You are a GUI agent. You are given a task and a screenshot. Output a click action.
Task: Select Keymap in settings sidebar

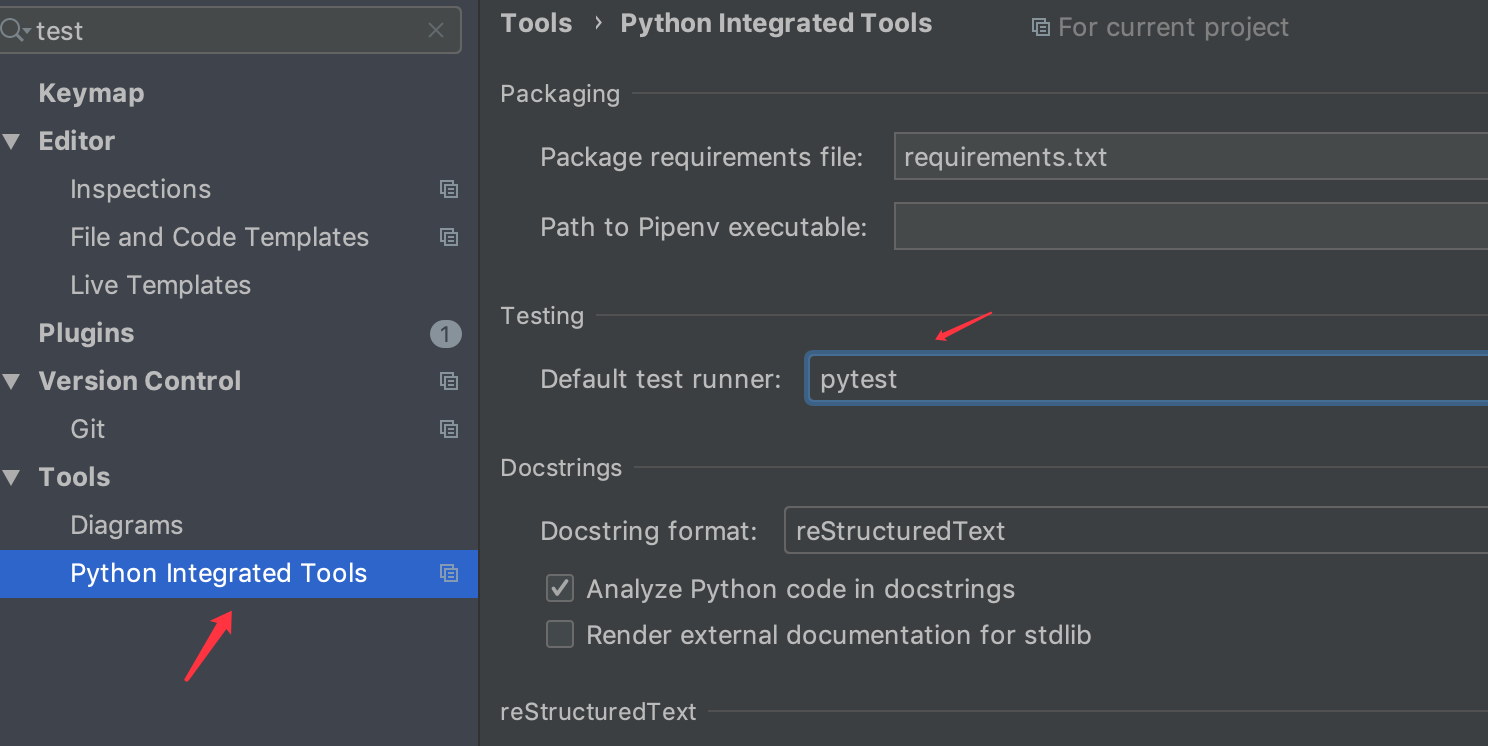[x=91, y=93]
